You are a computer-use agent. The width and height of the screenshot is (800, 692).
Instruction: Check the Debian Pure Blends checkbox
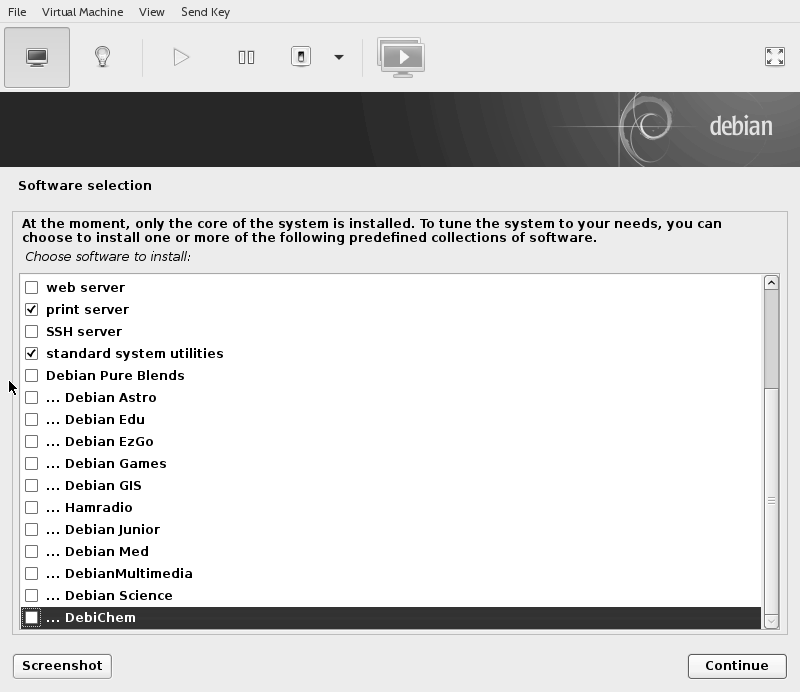32,376
